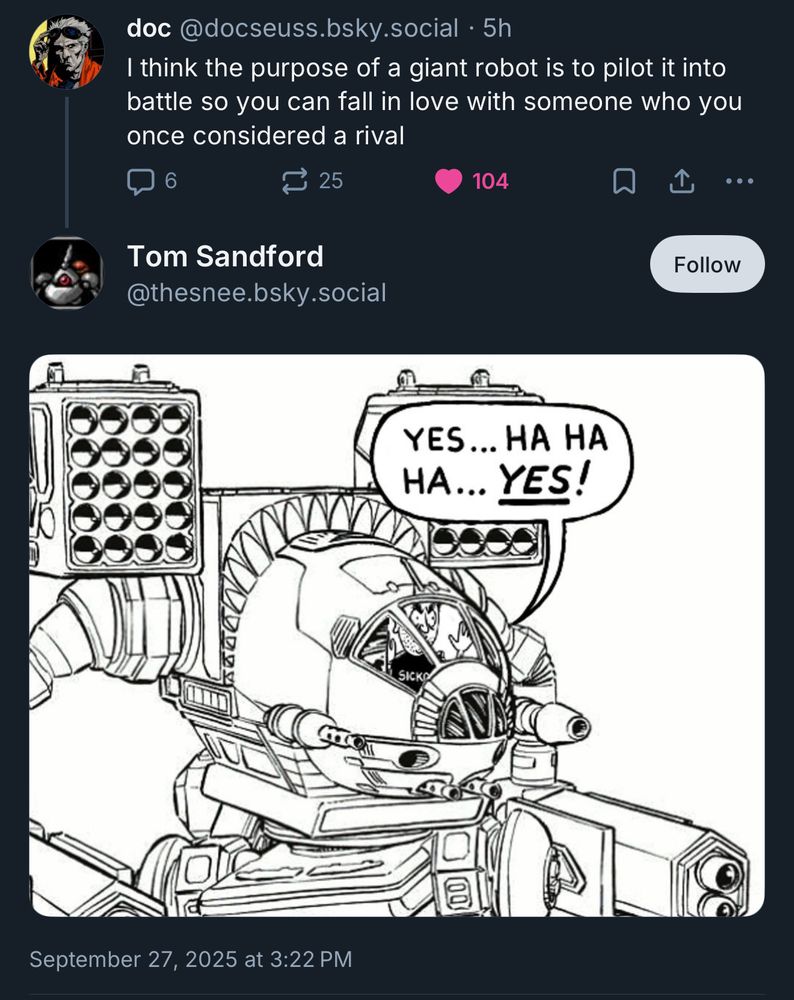
Task: Unlike doc's post via pink heart
Action: [449, 181]
